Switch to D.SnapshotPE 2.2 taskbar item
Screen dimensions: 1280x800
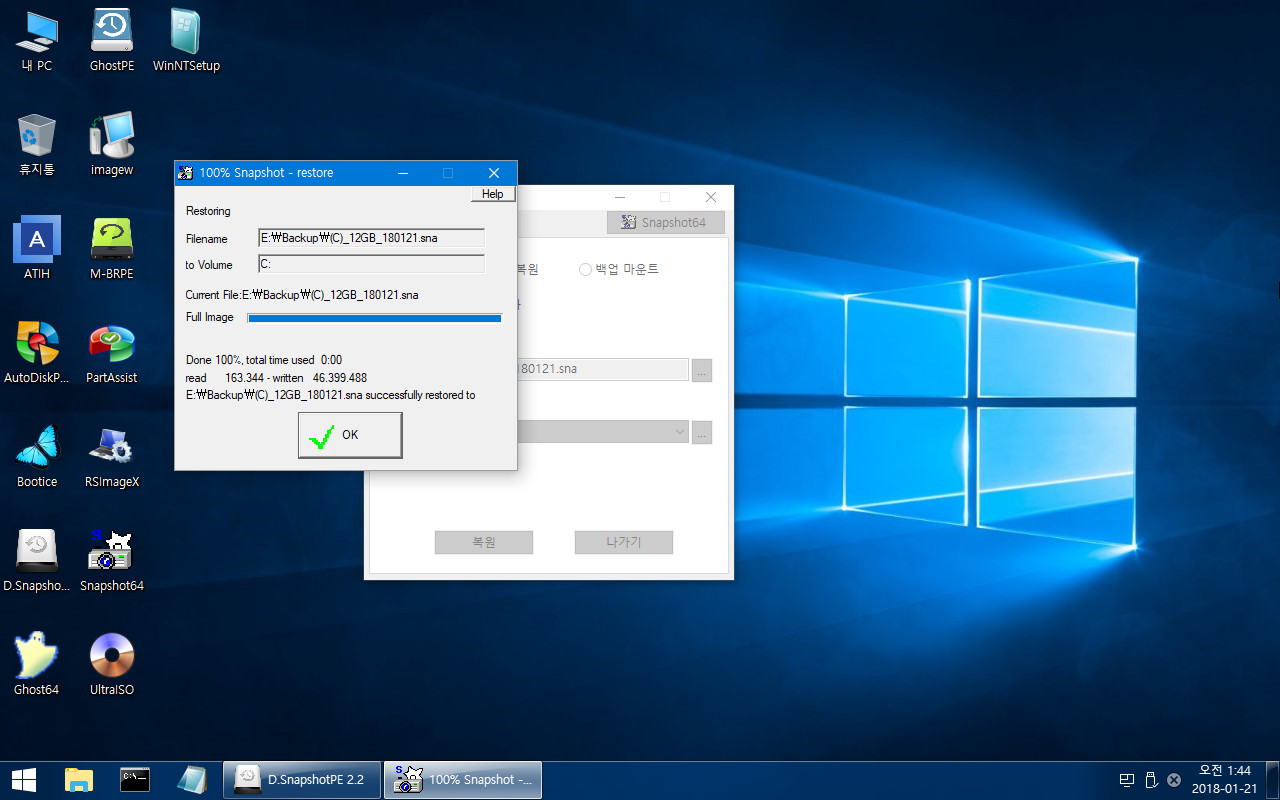pos(302,780)
